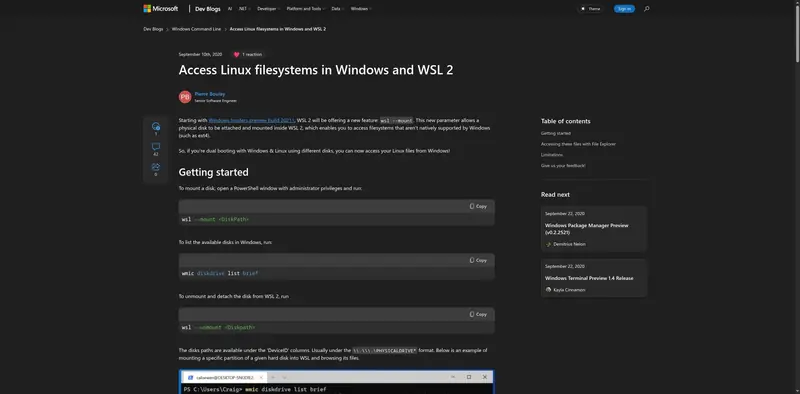The image size is (800, 394).
Task: Open Windows Terminal Preview 1.4 Release article
Action: coord(589,278)
